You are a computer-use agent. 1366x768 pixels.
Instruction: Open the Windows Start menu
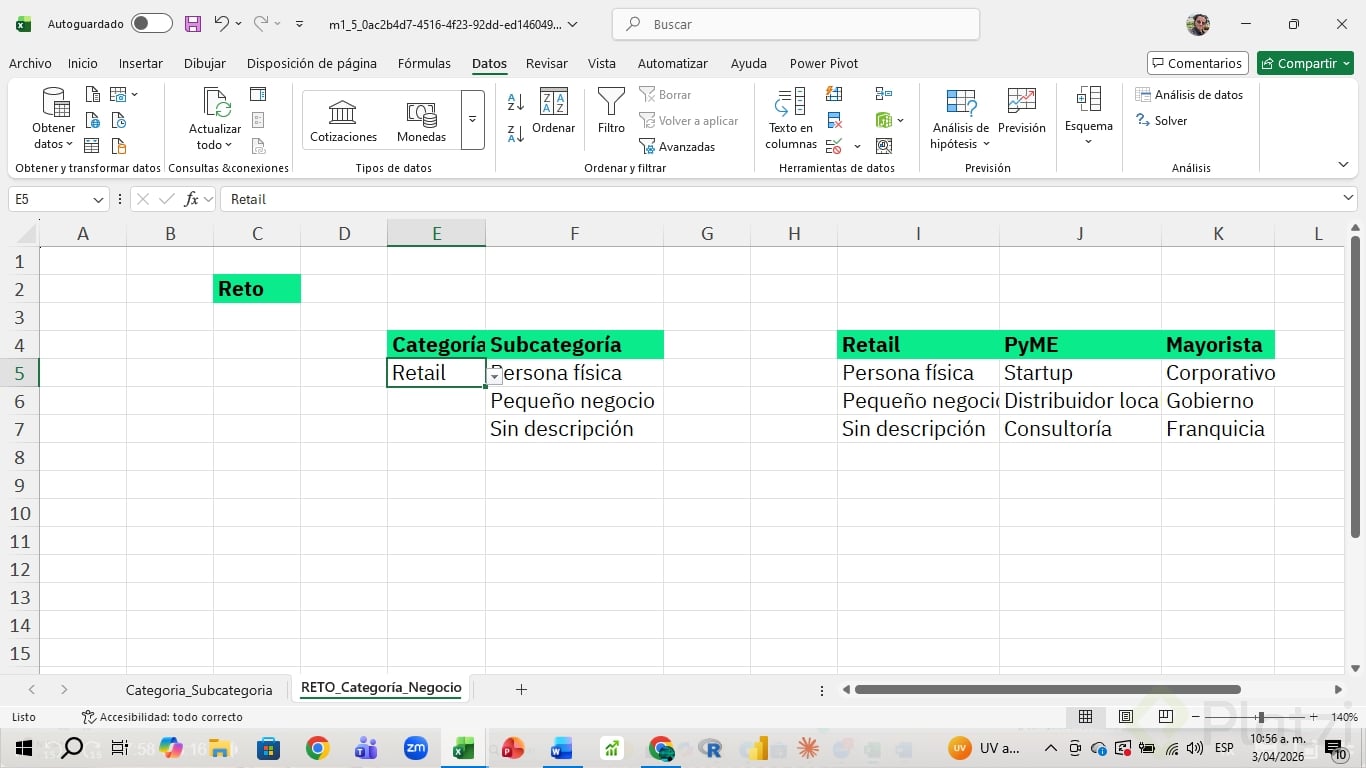point(24,748)
